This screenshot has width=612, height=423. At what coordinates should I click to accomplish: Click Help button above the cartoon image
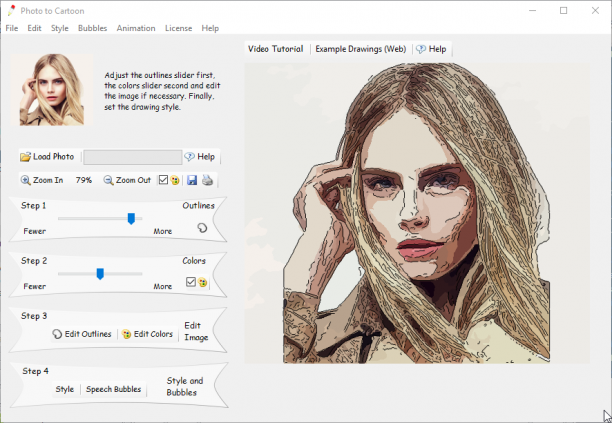point(431,49)
